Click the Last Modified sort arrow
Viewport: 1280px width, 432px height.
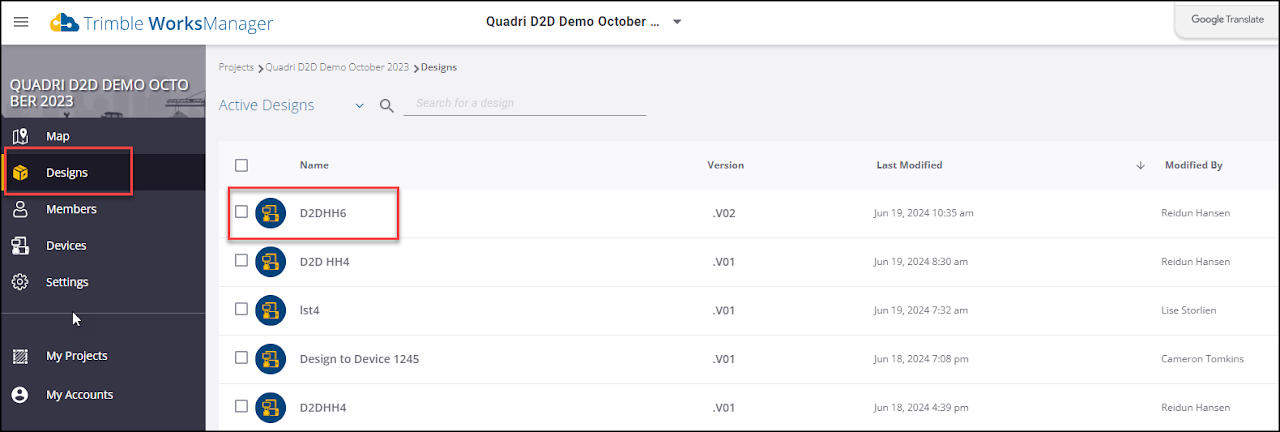1141,166
